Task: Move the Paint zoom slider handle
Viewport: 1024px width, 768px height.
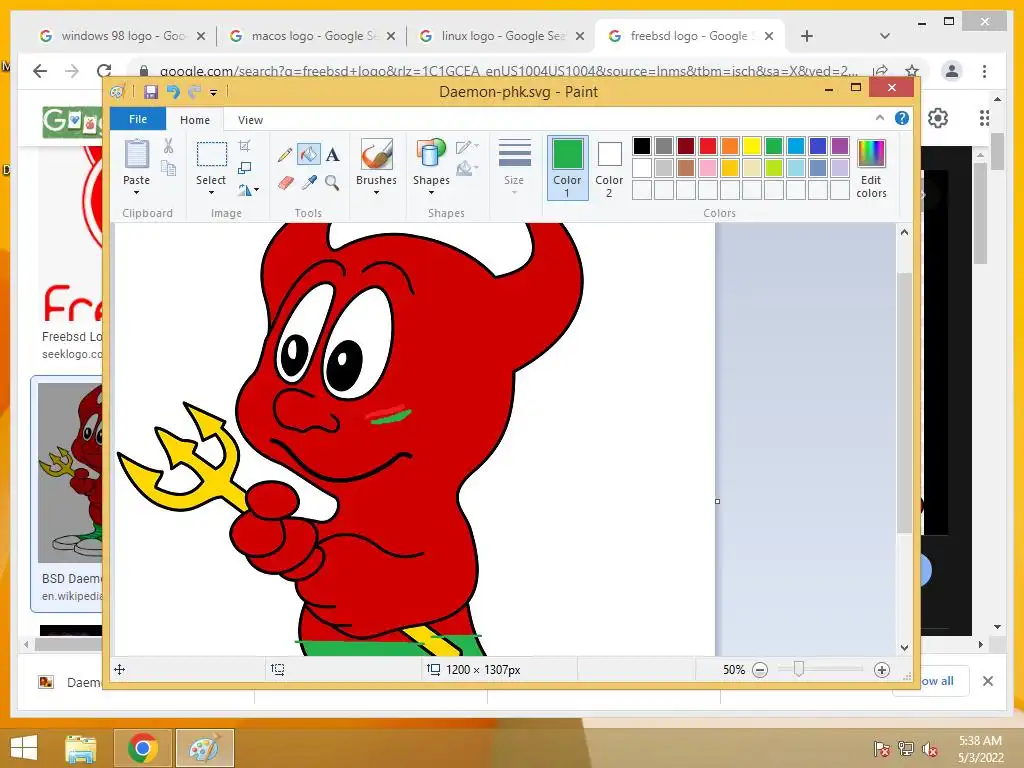Action: [x=798, y=669]
